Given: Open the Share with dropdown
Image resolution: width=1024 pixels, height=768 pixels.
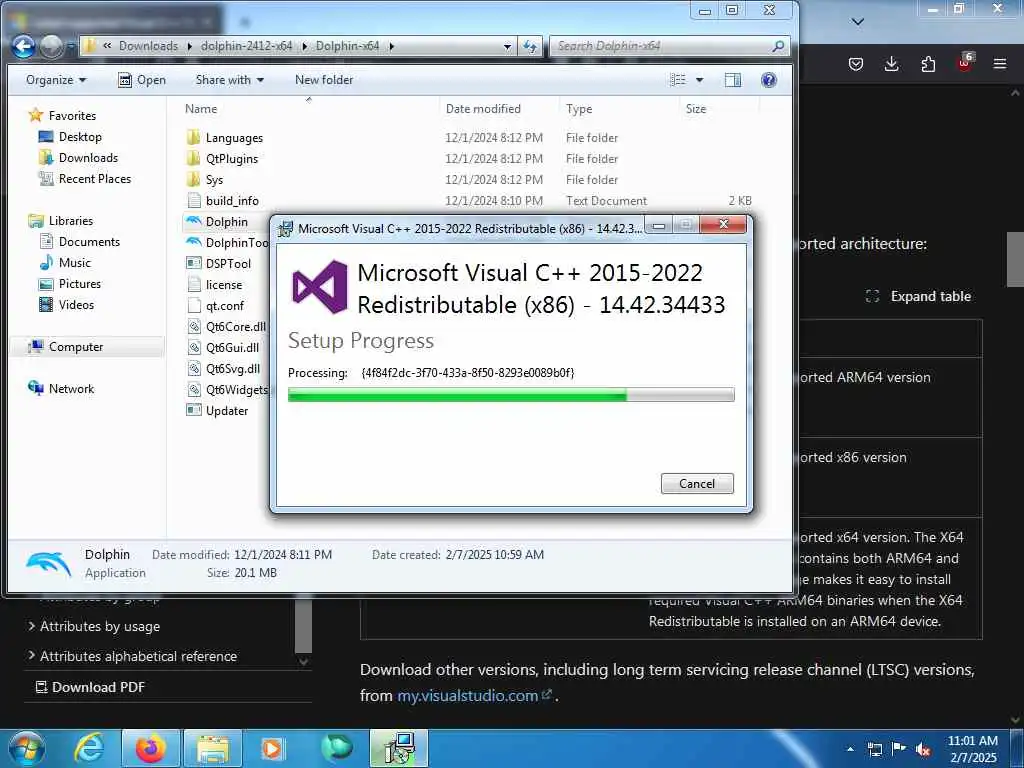Looking at the screenshot, I should click(229, 80).
